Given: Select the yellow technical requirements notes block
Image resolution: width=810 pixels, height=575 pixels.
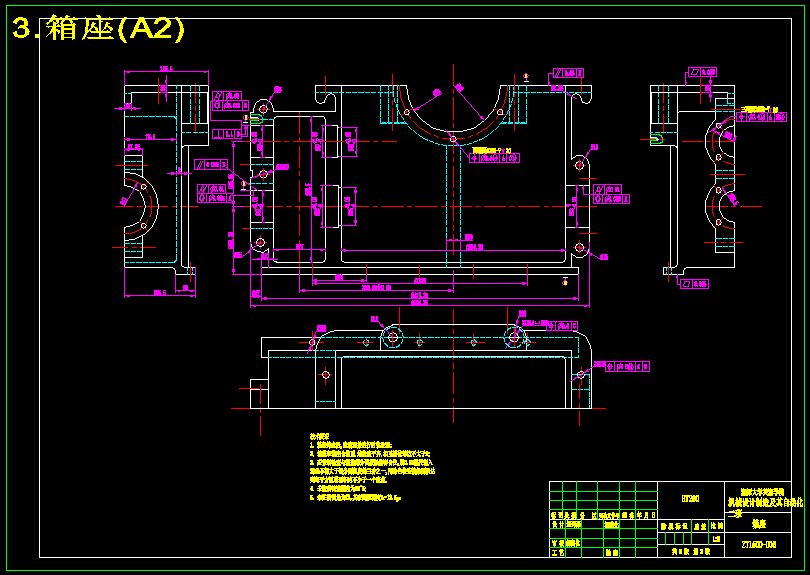Looking at the screenshot, I should point(372,468).
